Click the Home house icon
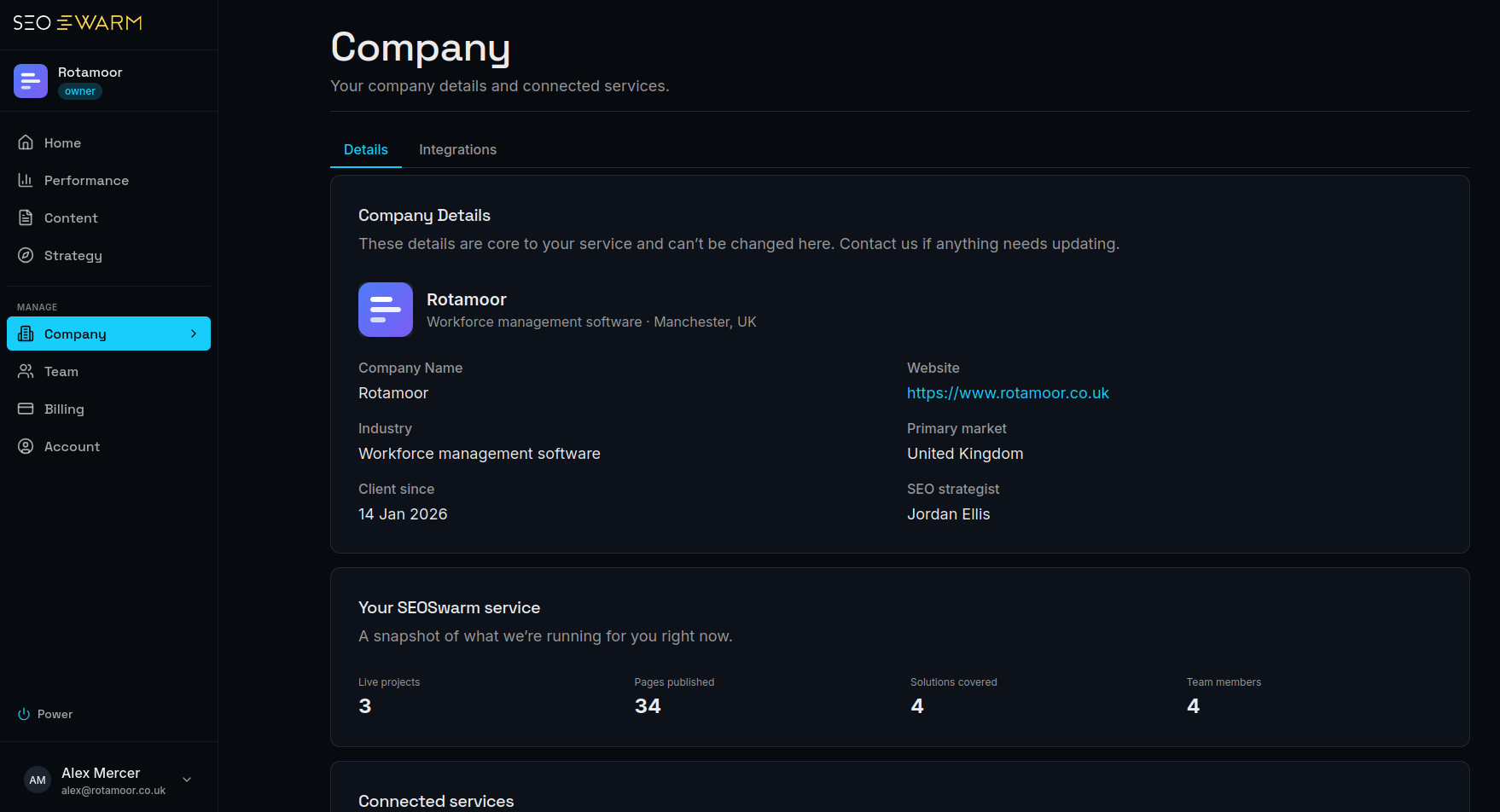 tap(26, 142)
